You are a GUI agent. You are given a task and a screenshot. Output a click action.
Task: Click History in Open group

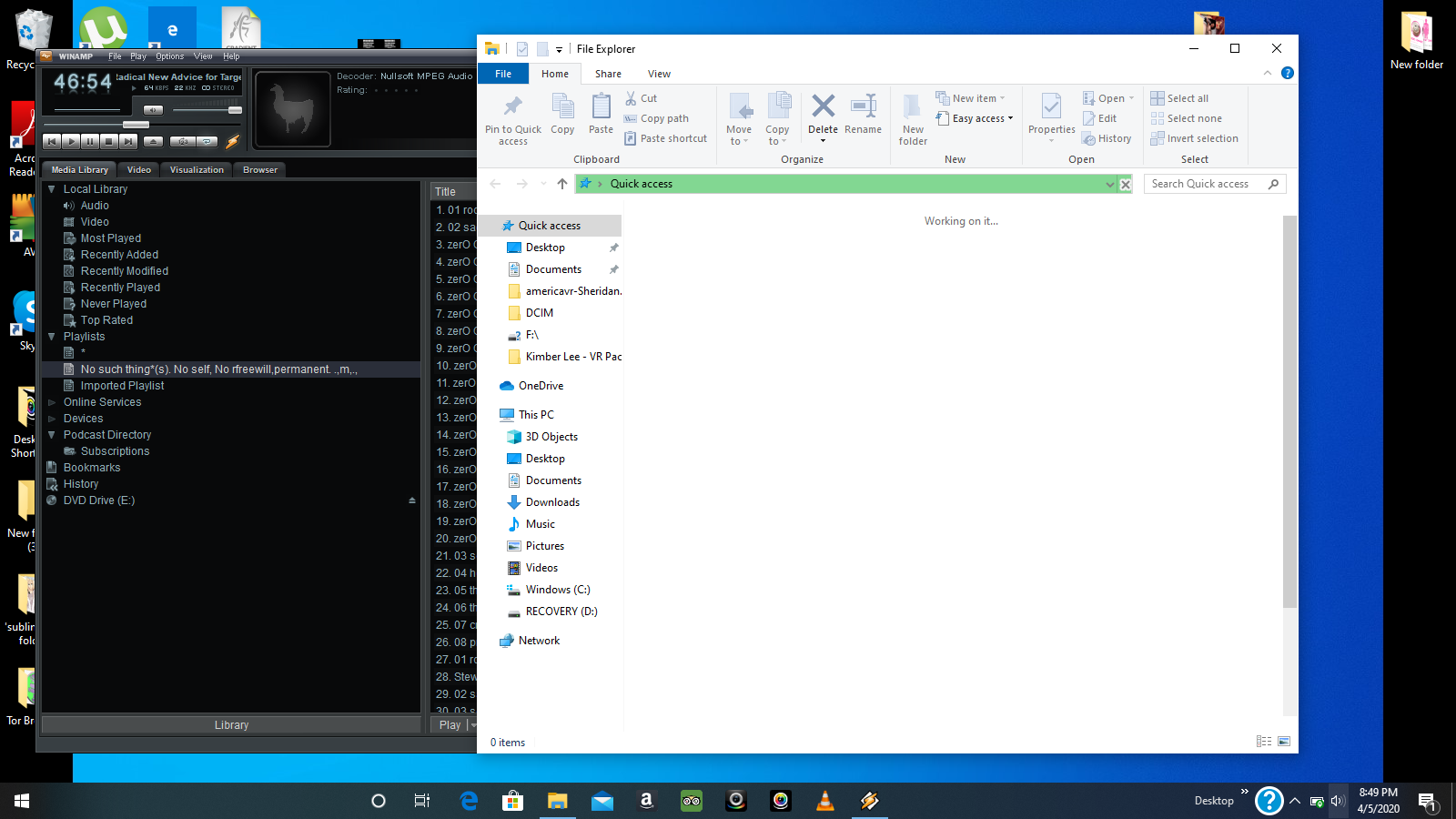(x=1107, y=138)
